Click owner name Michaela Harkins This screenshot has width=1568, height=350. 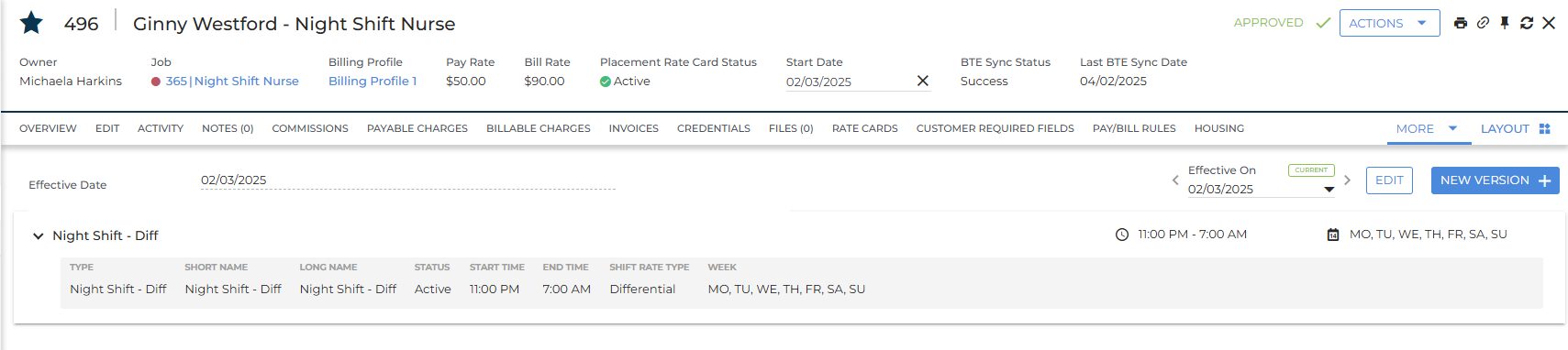click(x=71, y=82)
